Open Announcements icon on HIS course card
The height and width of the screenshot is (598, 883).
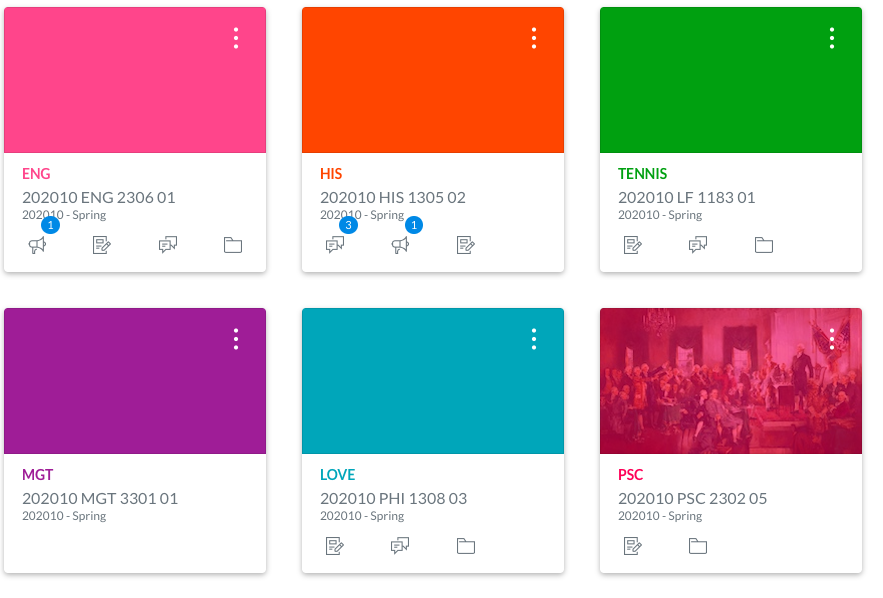(x=400, y=245)
